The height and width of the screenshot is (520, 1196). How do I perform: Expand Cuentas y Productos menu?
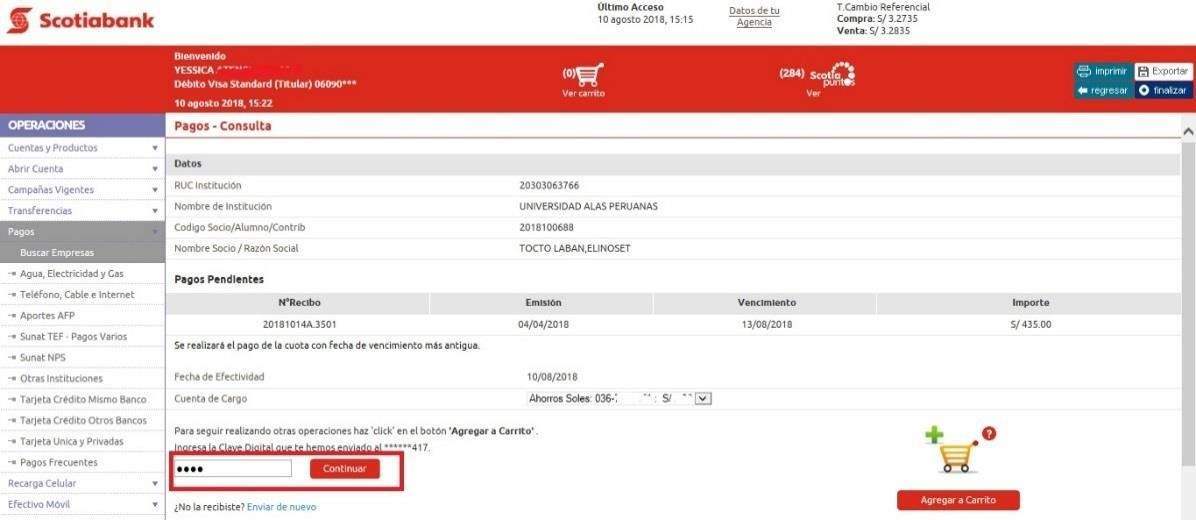tap(82, 148)
